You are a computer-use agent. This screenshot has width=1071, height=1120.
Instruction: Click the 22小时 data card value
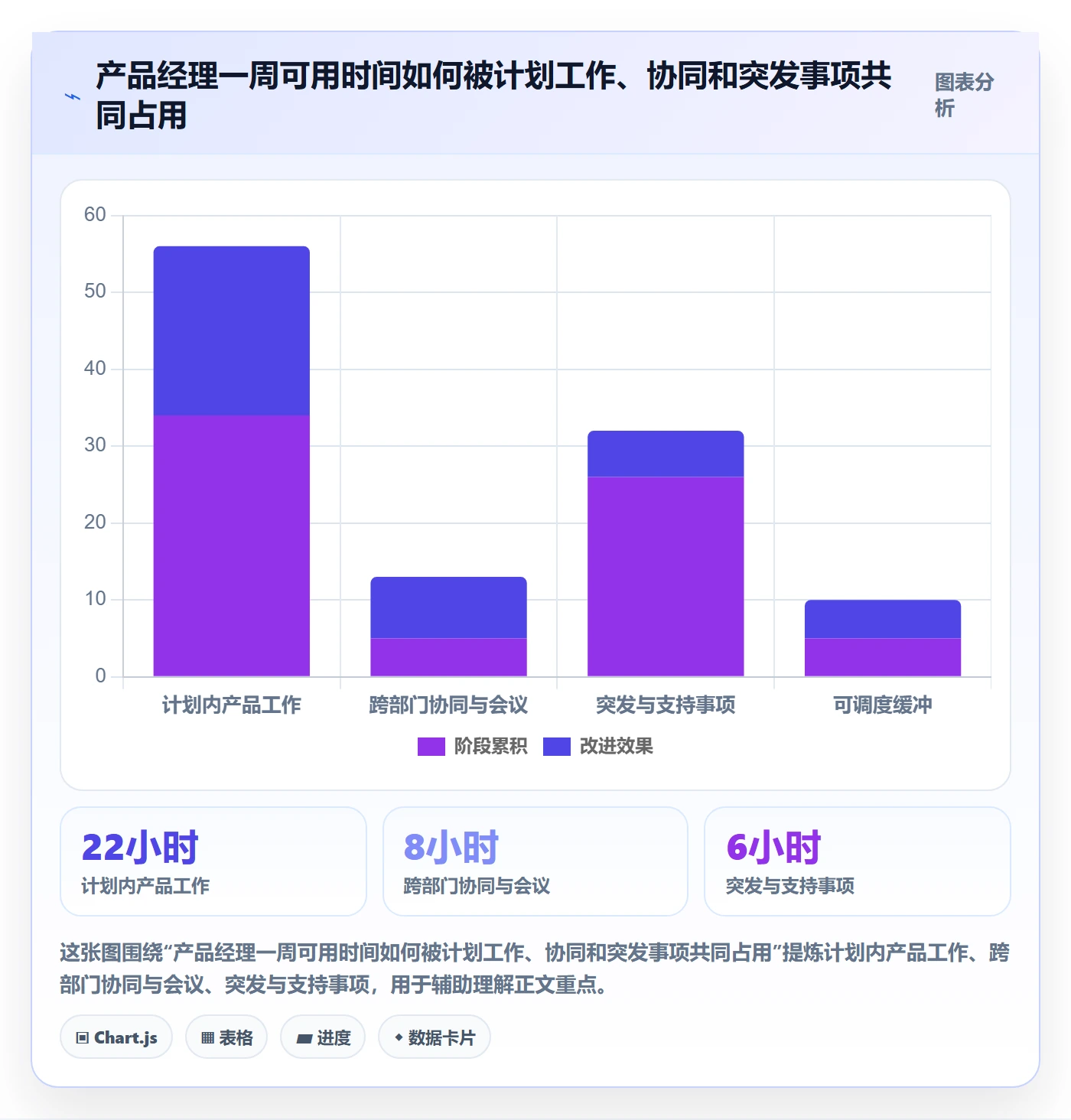coord(140,847)
